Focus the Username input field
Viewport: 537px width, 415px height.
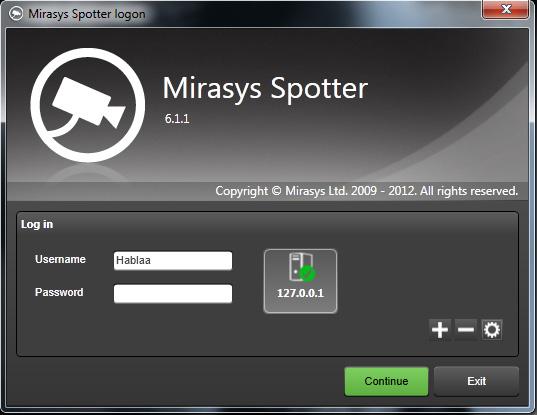coord(173,261)
